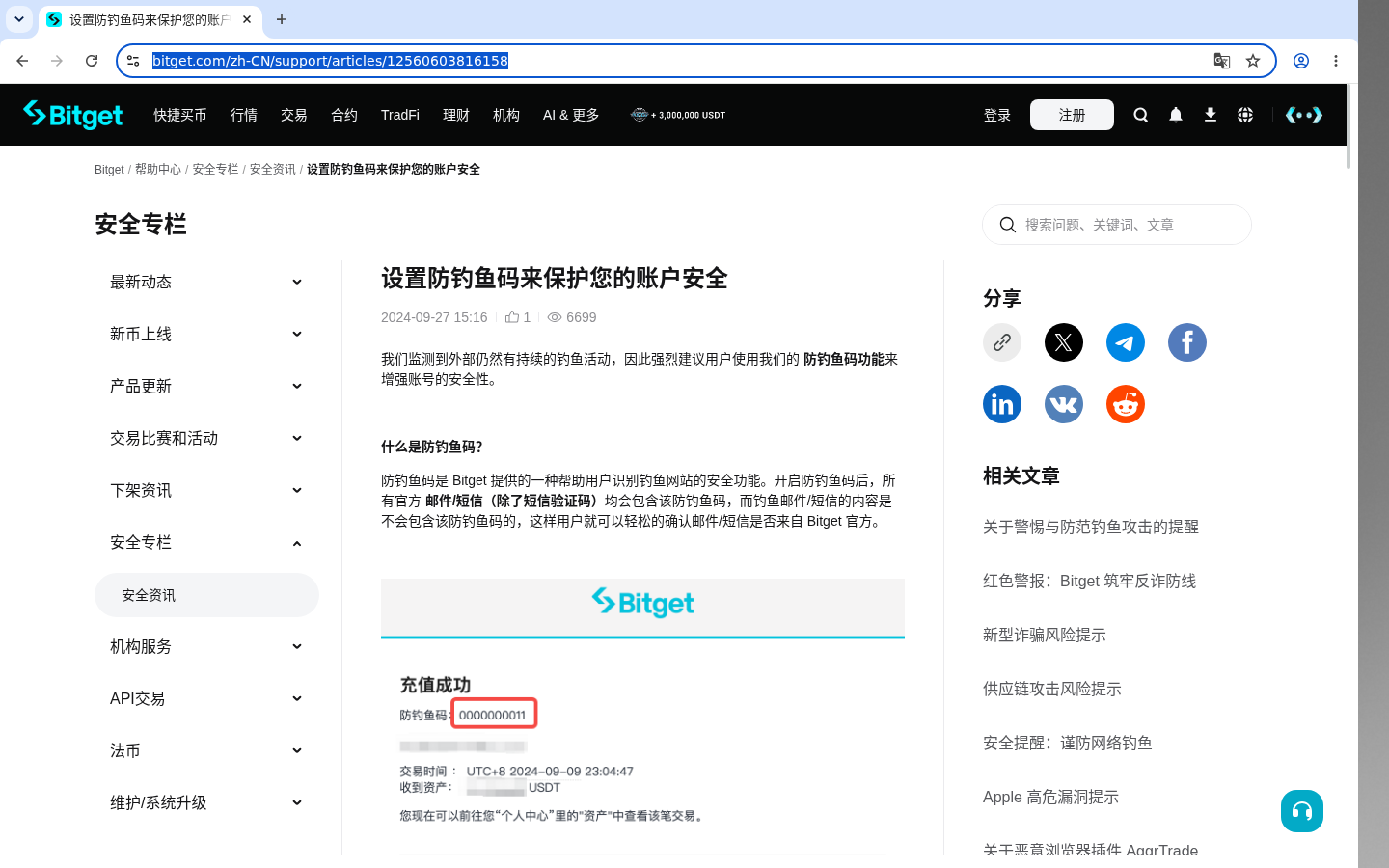1389x868 pixels.
Task: Open TradFi nav menu
Action: [x=400, y=115]
